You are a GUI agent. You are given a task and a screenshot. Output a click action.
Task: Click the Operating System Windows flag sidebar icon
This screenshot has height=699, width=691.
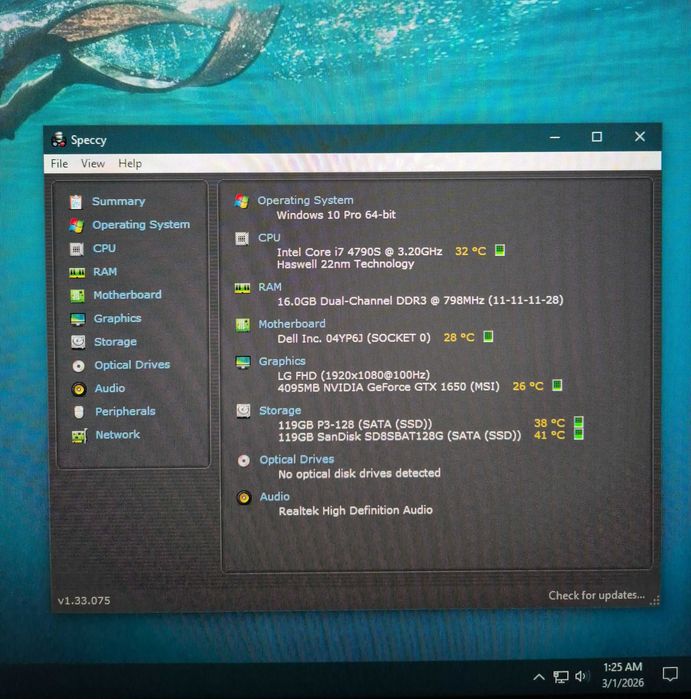pos(76,226)
